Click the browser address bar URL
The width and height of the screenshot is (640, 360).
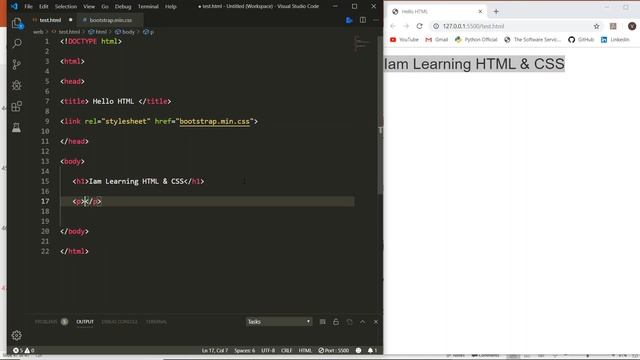tap(473, 26)
